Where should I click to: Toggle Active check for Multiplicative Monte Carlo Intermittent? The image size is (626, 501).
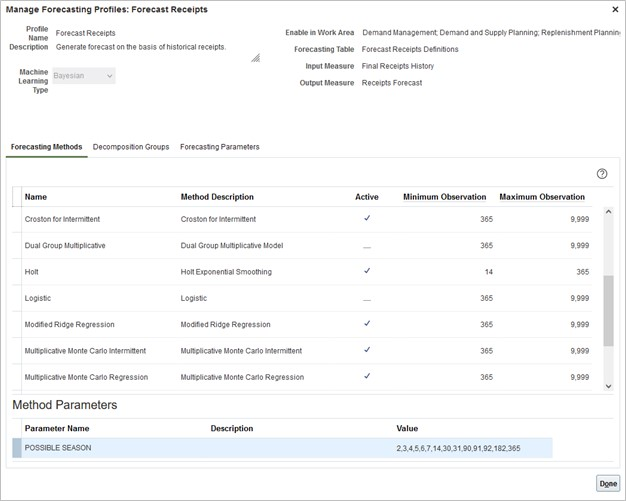[367, 350]
